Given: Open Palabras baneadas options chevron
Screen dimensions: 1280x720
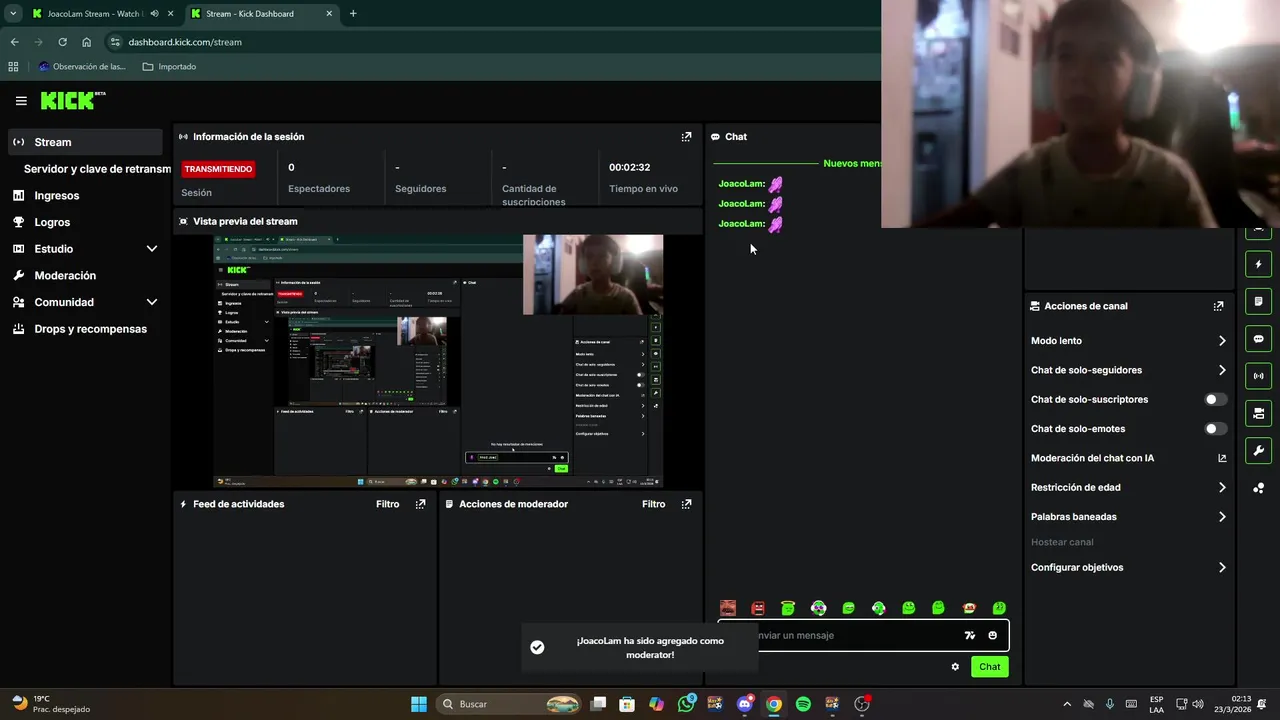Looking at the screenshot, I should pyautogui.click(x=1222, y=517).
